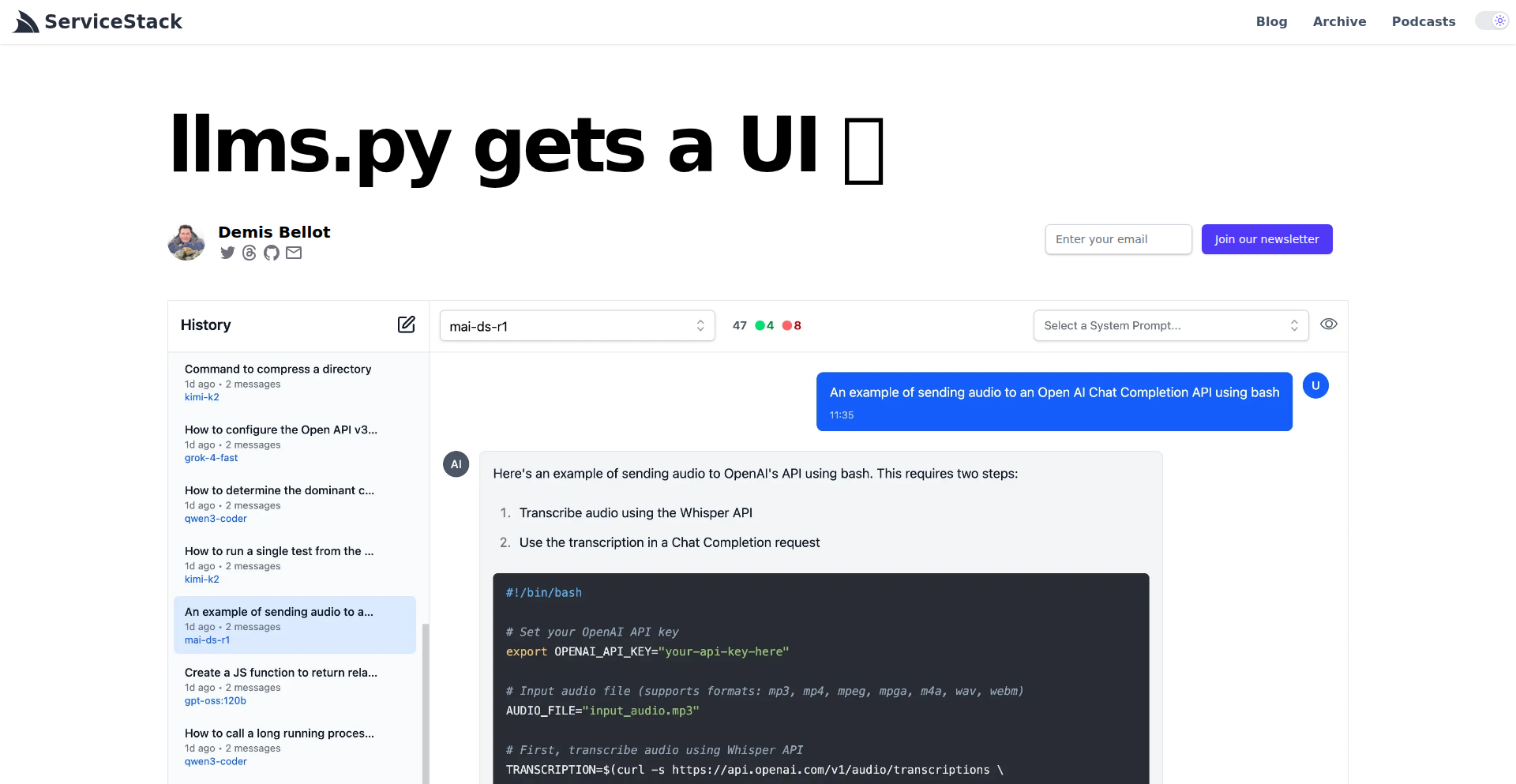Click the History panel scrollbar
The width and height of the screenshot is (1516, 784).
(x=426, y=703)
